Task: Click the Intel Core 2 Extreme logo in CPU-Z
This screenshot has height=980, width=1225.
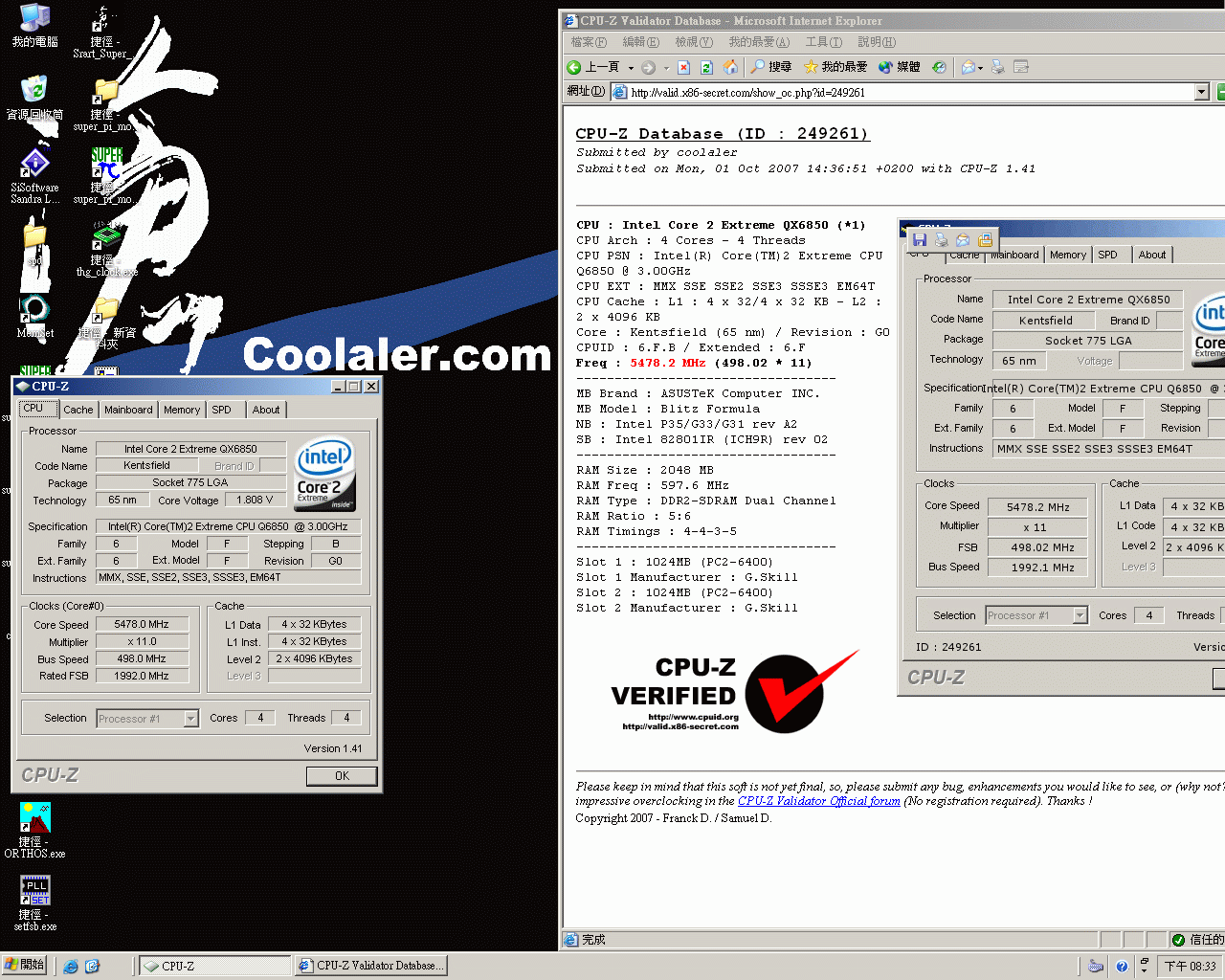Action: tap(325, 474)
